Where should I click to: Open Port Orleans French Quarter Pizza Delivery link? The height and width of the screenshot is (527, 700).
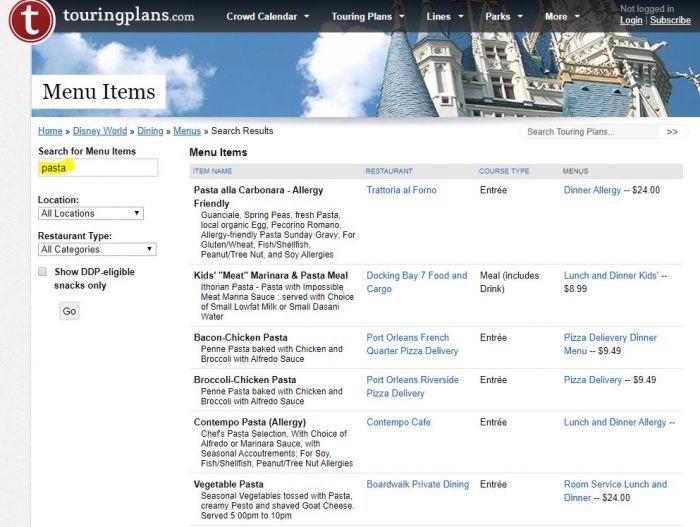coord(412,344)
